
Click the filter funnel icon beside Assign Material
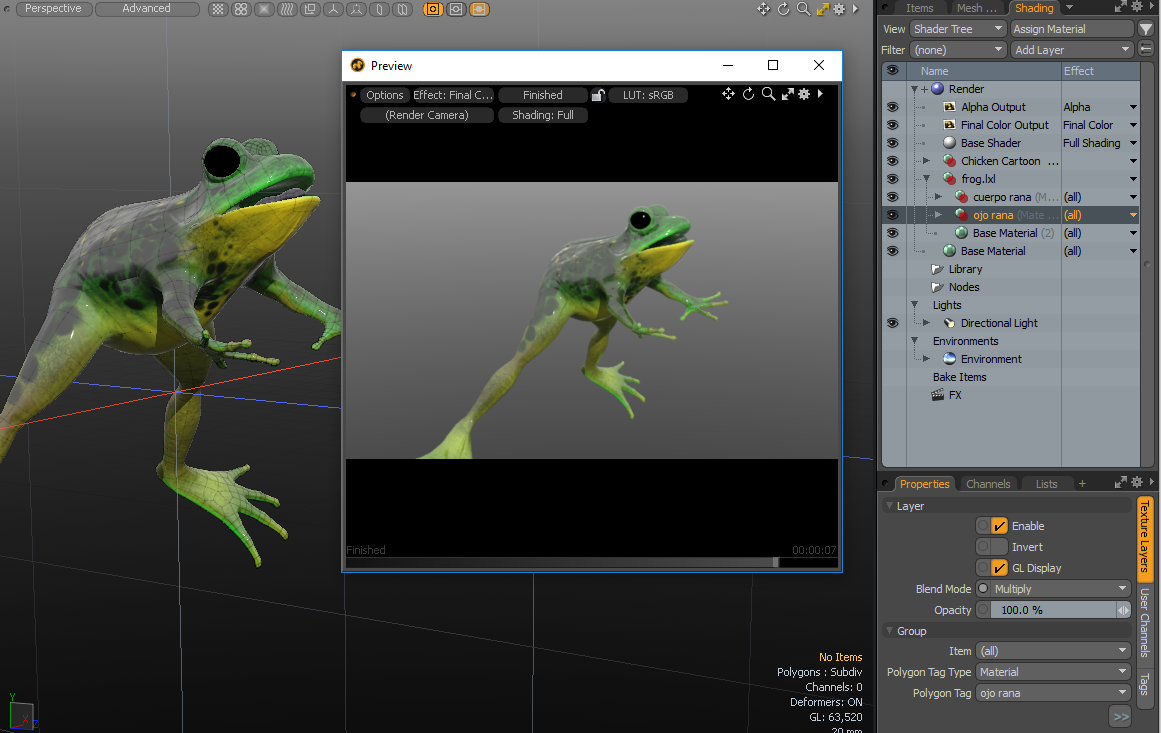click(x=1146, y=29)
